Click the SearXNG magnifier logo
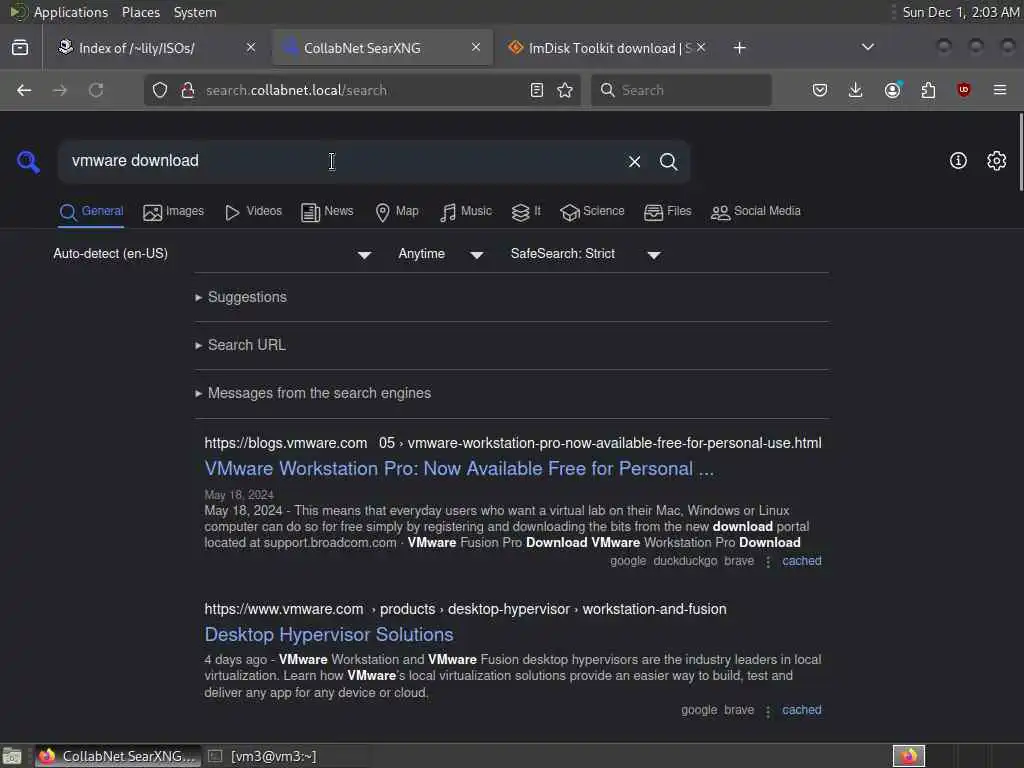The image size is (1024, 768). [28, 161]
